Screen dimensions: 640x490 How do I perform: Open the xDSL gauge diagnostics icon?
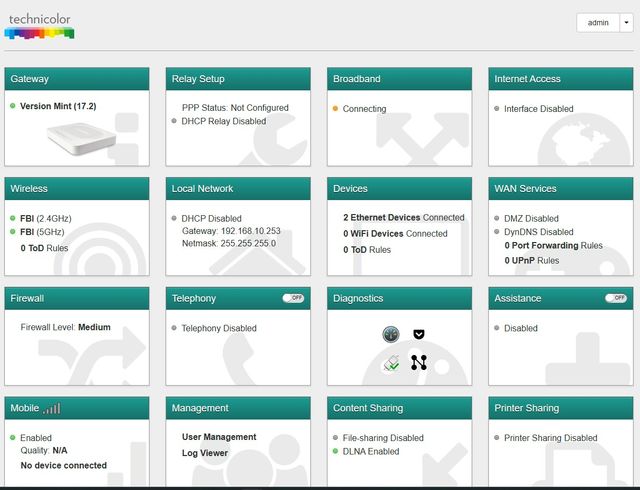(x=391, y=334)
